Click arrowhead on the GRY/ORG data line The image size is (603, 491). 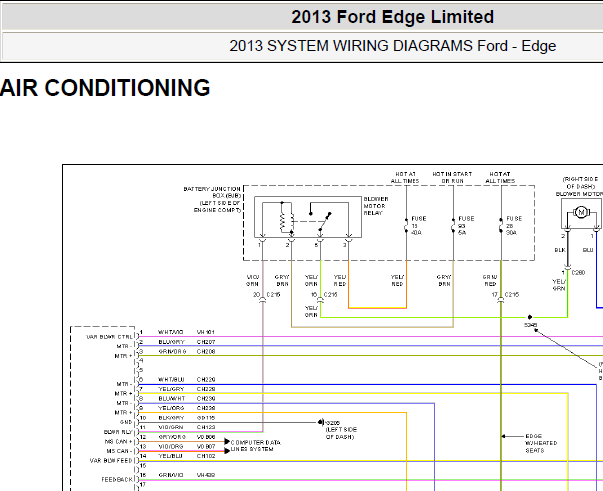227,441
